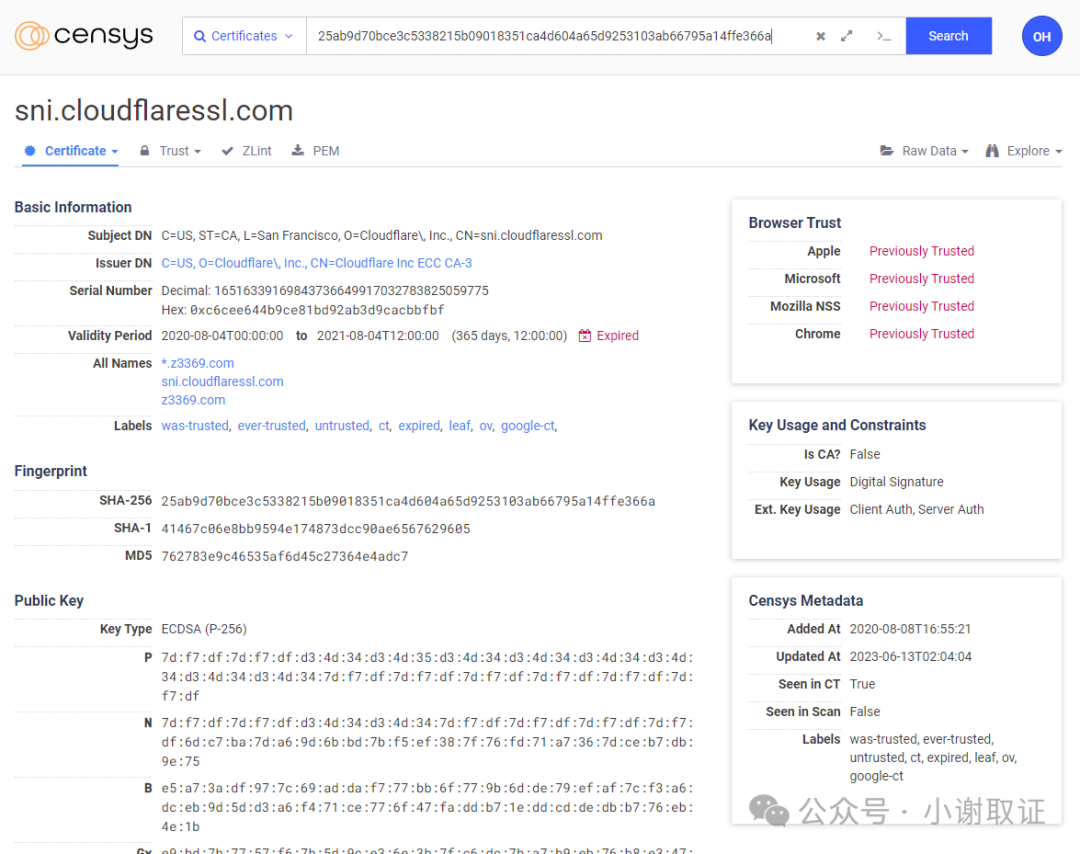Image resolution: width=1080 pixels, height=854 pixels.
Task: Click the ZLint checkmark icon
Action: [x=227, y=151]
